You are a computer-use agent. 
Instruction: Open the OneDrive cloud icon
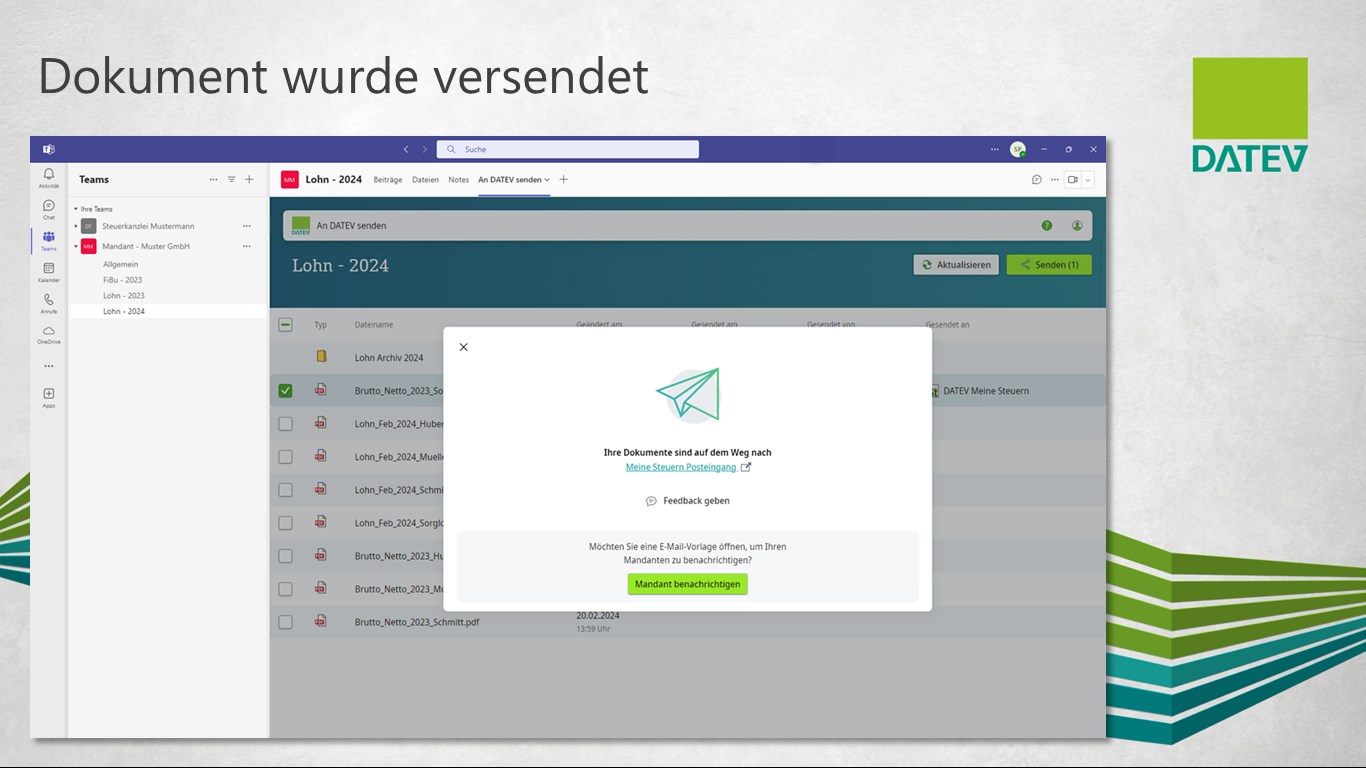coord(49,331)
